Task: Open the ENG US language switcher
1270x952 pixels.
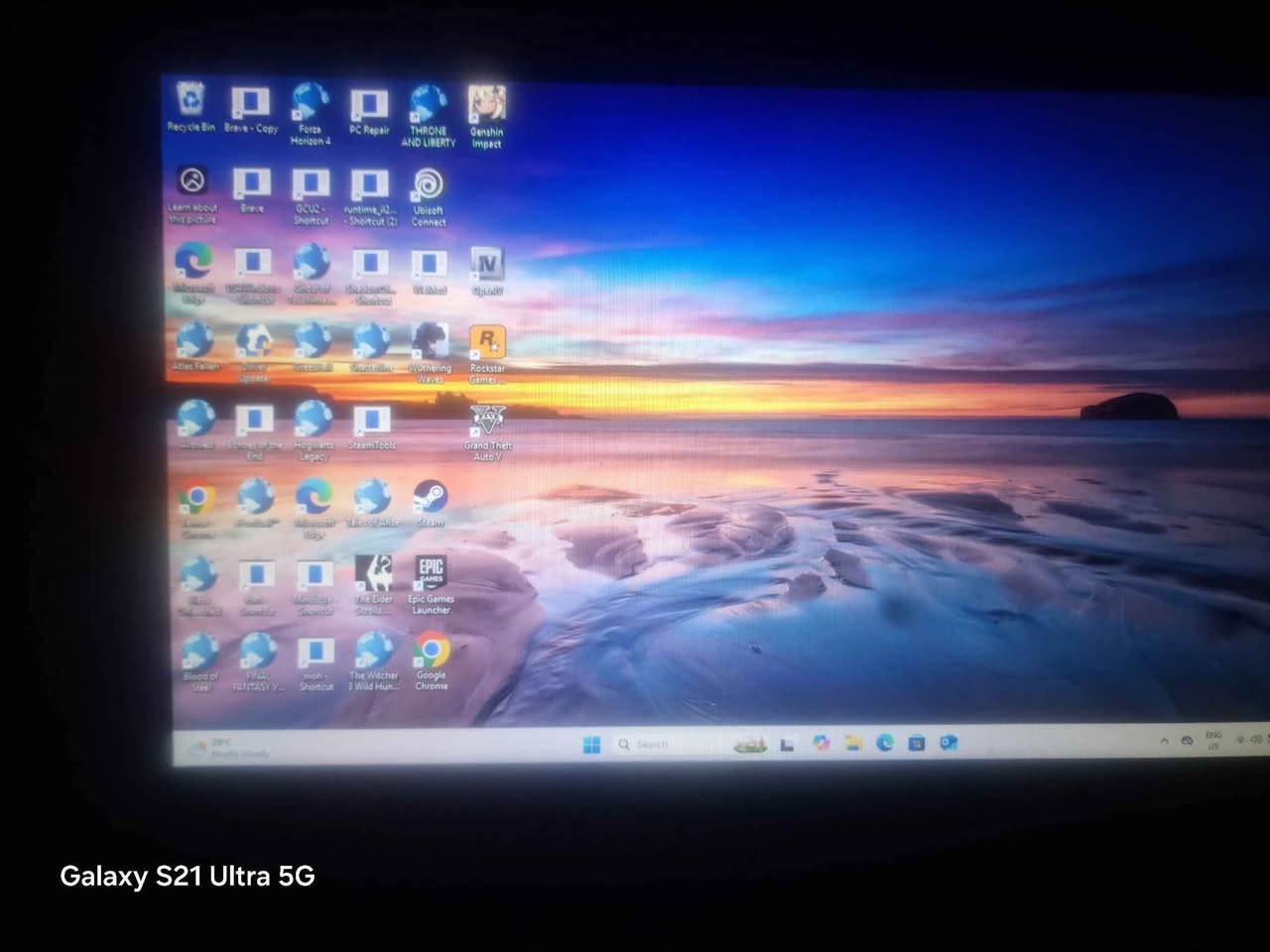Action: (1212, 740)
